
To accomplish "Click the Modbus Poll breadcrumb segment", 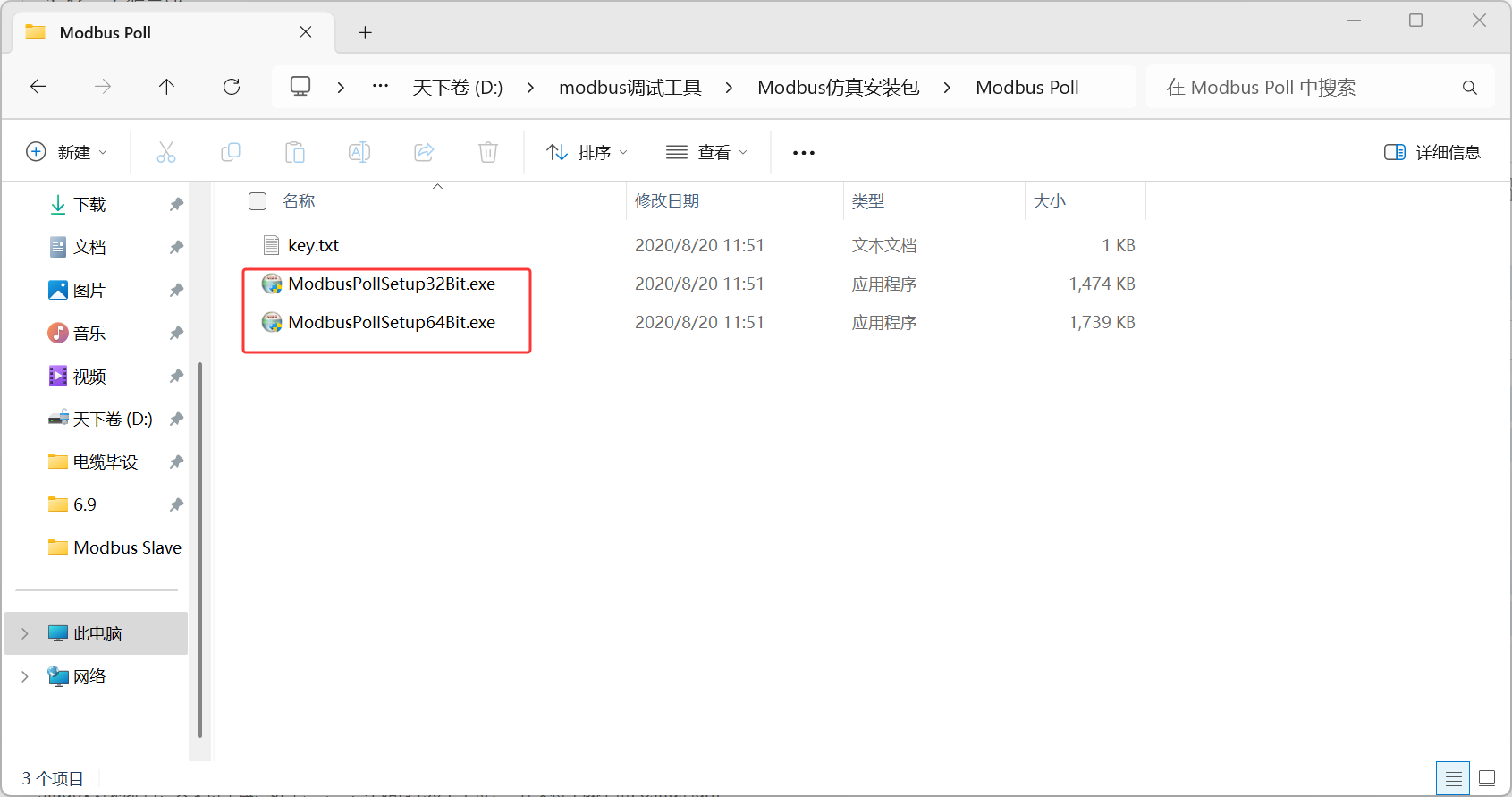I will click(x=1027, y=88).
